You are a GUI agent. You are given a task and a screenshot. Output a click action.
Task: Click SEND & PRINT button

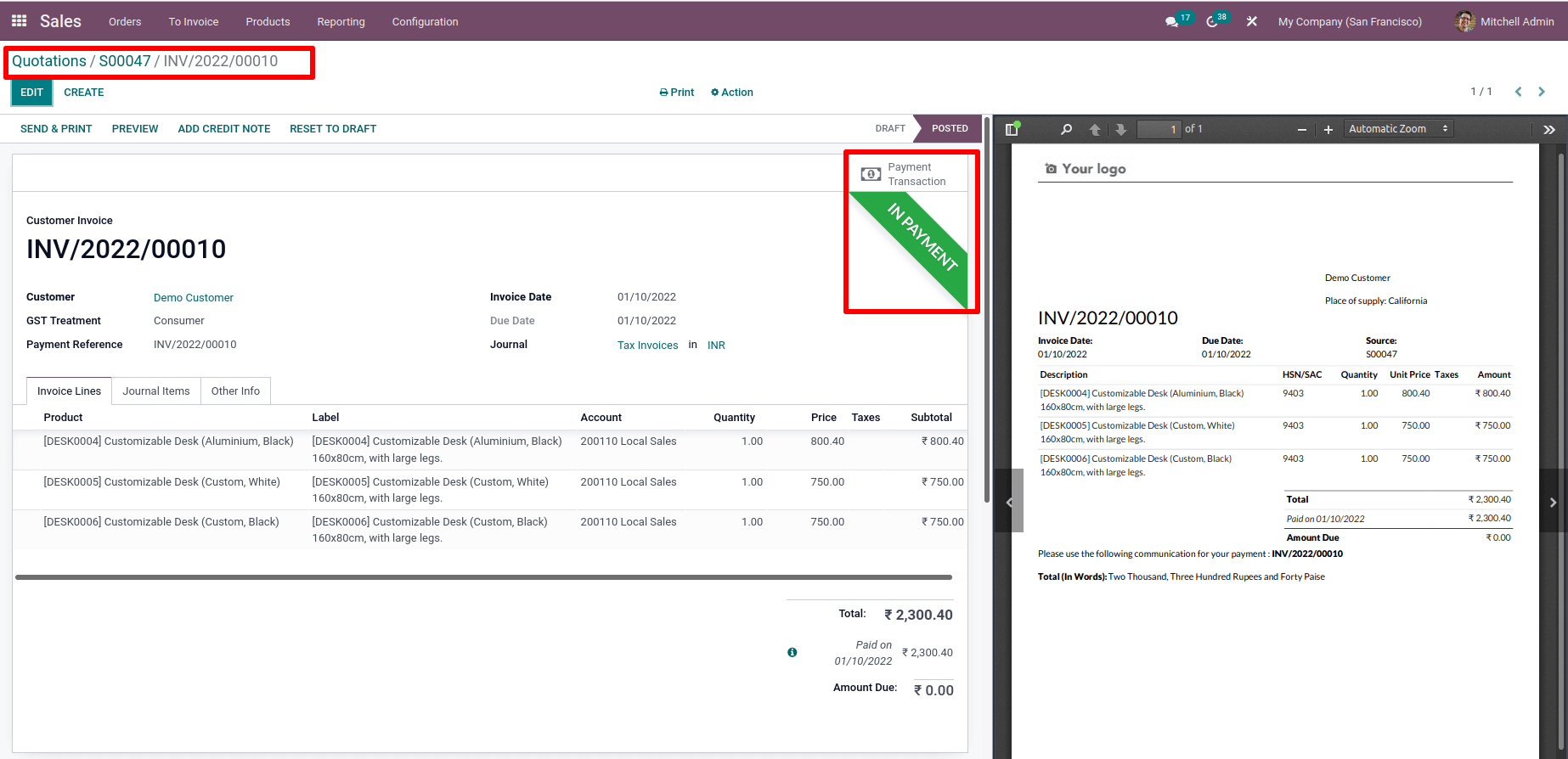(x=56, y=129)
